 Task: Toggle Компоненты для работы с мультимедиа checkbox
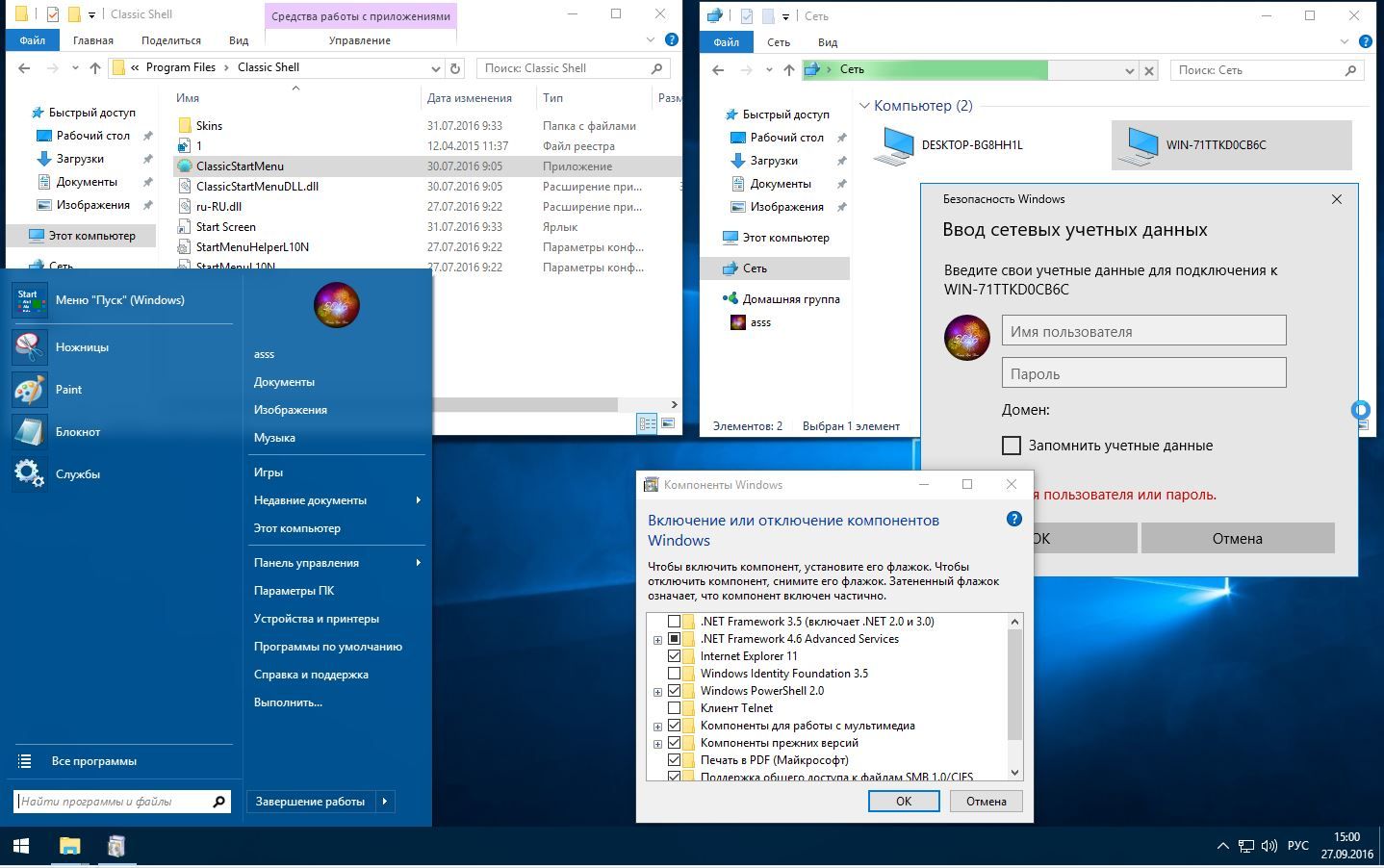[674, 726]
